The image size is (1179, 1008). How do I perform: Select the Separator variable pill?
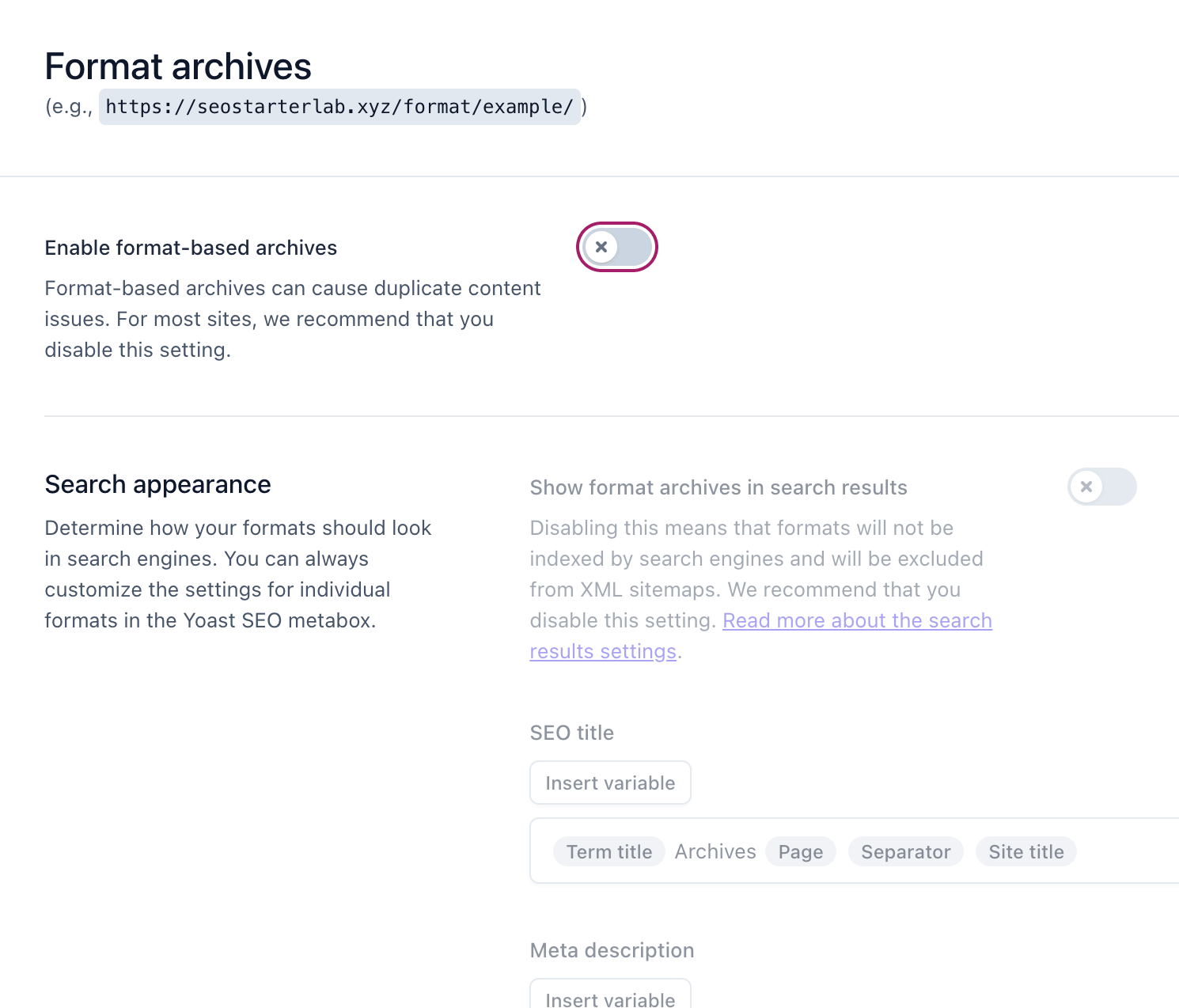tap(905, 851)
